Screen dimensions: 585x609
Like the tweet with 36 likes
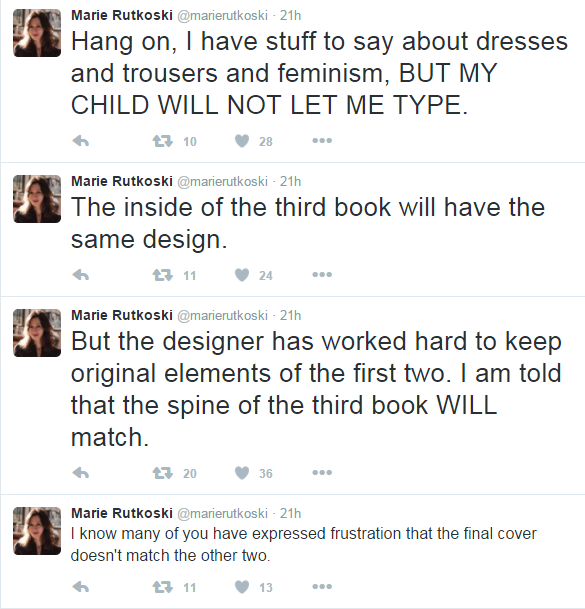[242, 473]
